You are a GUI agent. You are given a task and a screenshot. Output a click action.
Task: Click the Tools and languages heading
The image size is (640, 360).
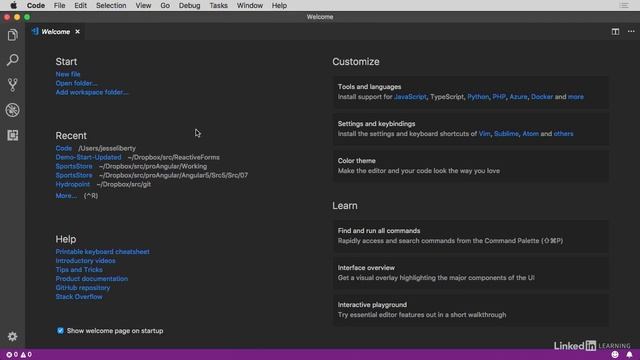[x=369, y=87]
